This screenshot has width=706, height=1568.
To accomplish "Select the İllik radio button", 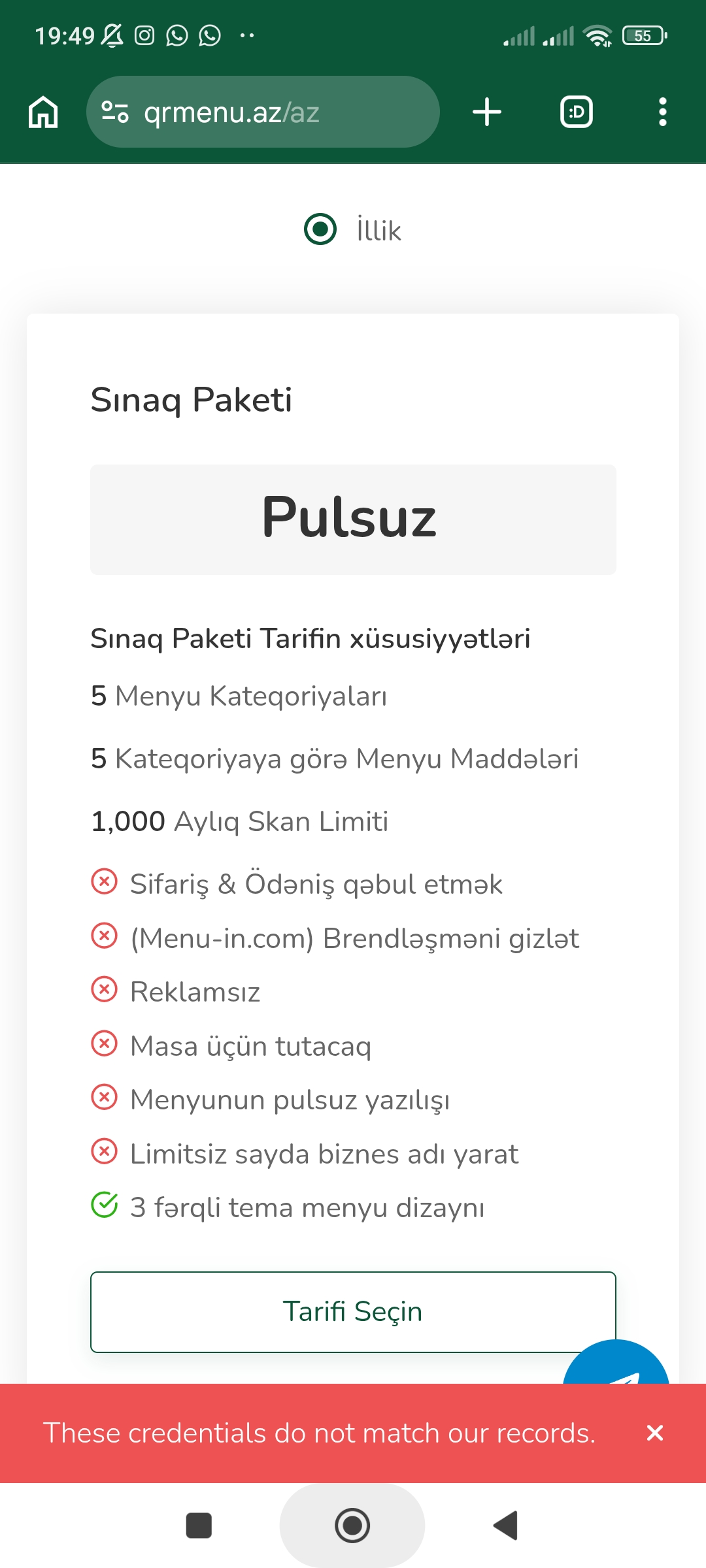I will (320, 229).
